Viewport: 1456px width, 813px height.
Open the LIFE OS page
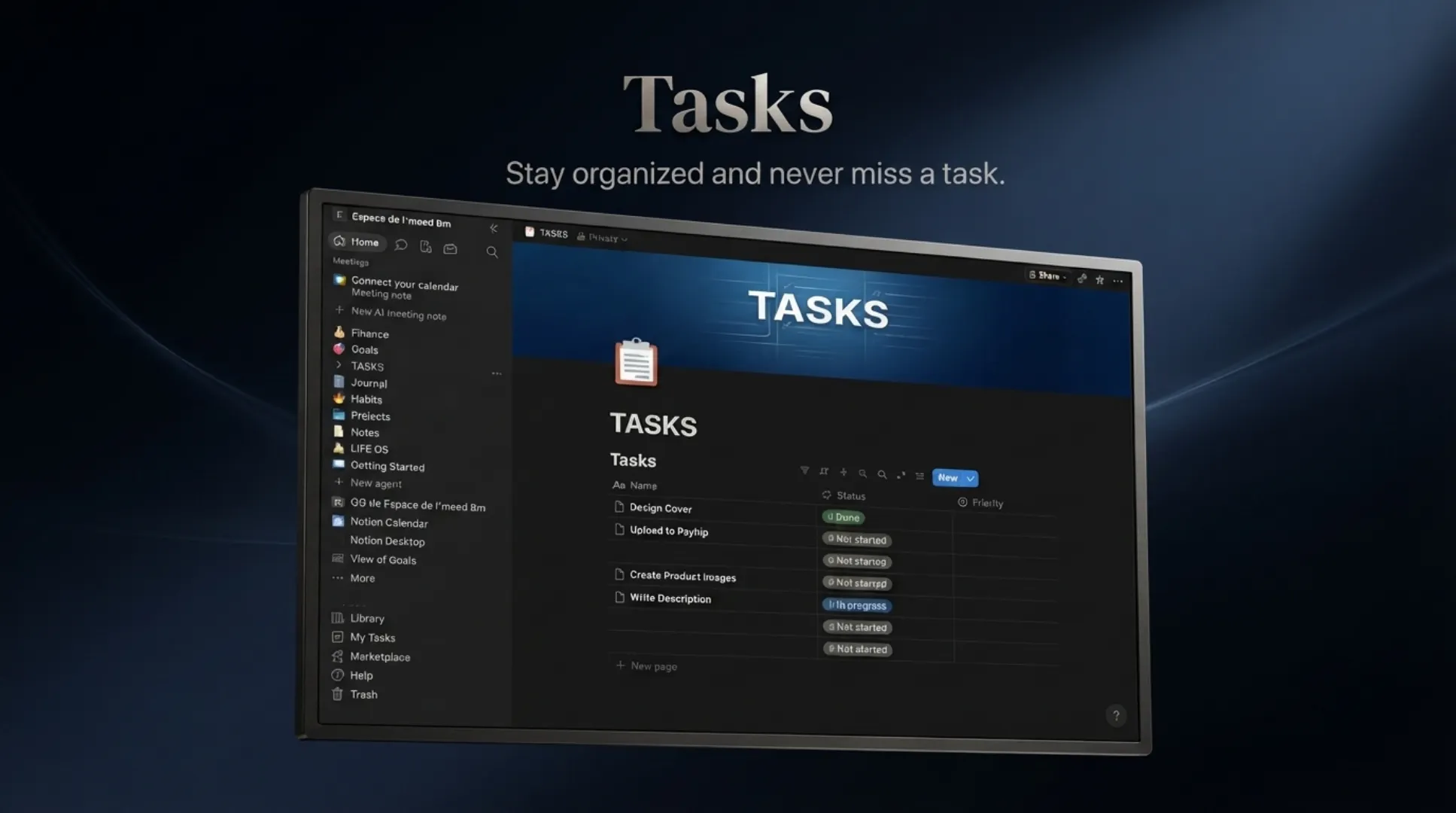[x=369, y=449]
